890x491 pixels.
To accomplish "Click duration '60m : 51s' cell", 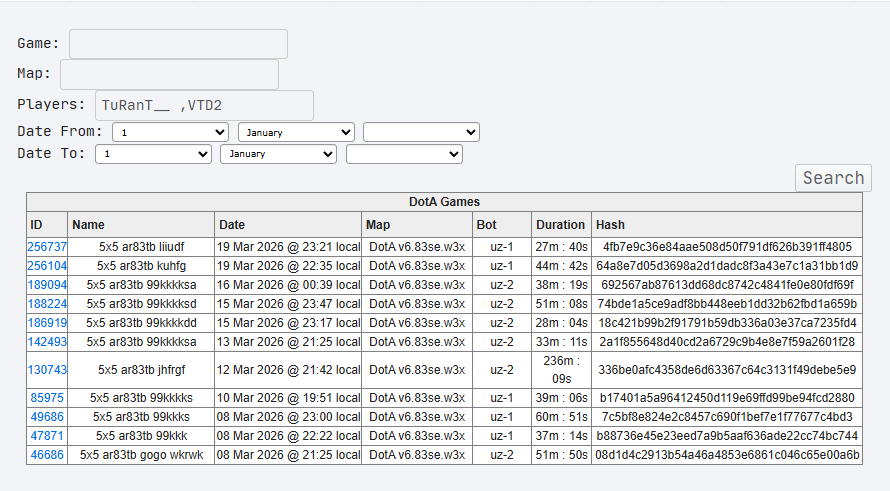I will tap(561, 417).
